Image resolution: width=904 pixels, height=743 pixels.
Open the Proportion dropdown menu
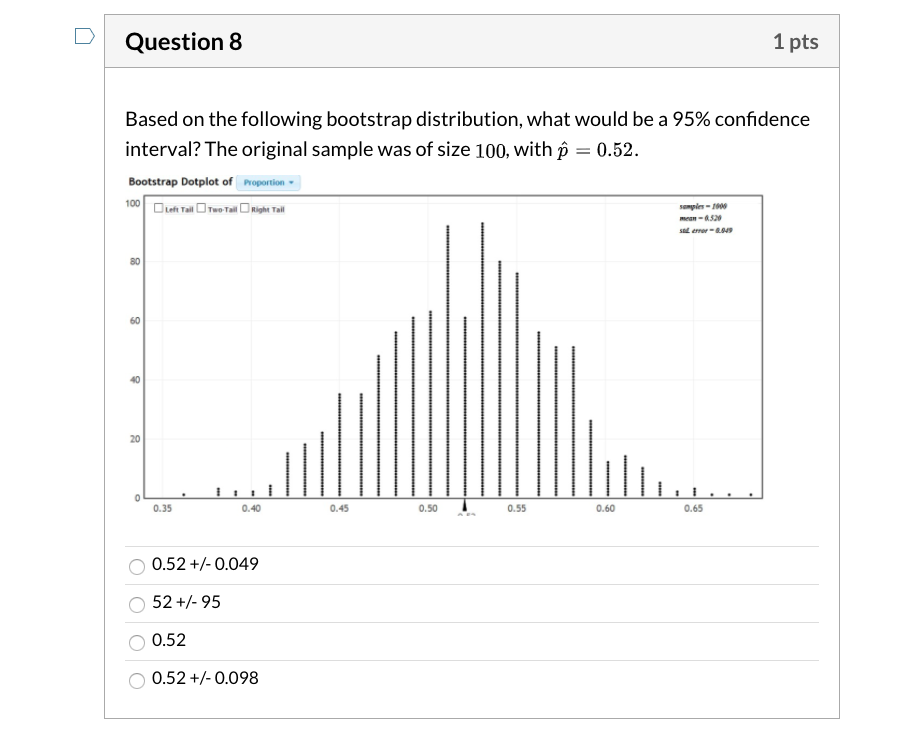coord(268,183)
